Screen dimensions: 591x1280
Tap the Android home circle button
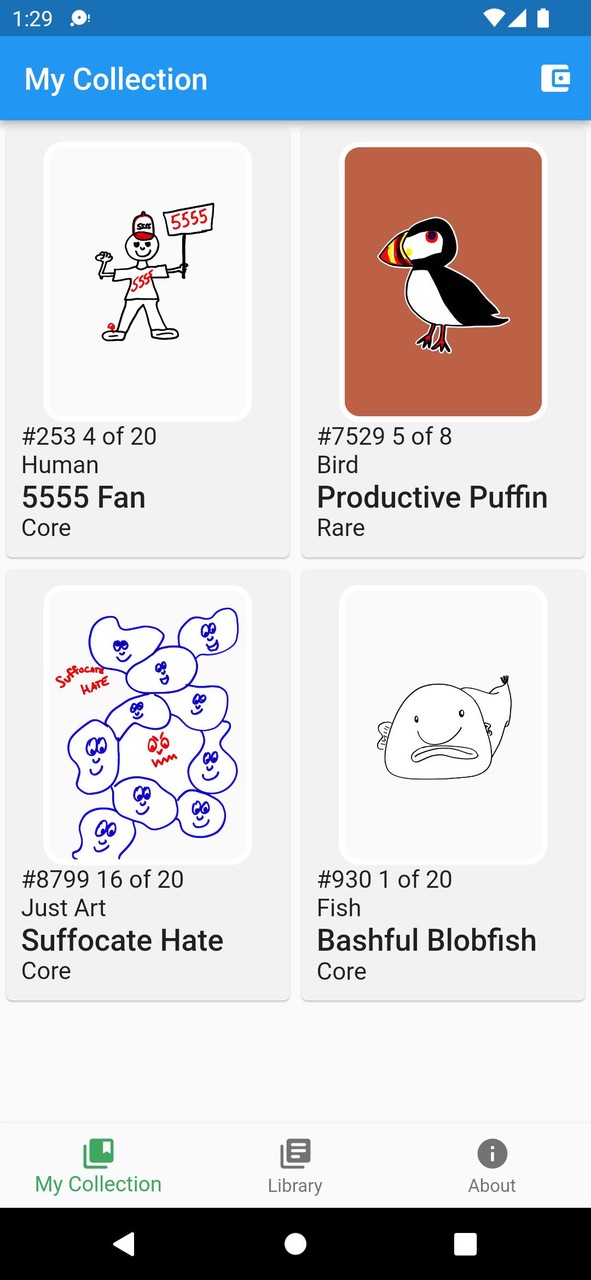(295, 1243)
